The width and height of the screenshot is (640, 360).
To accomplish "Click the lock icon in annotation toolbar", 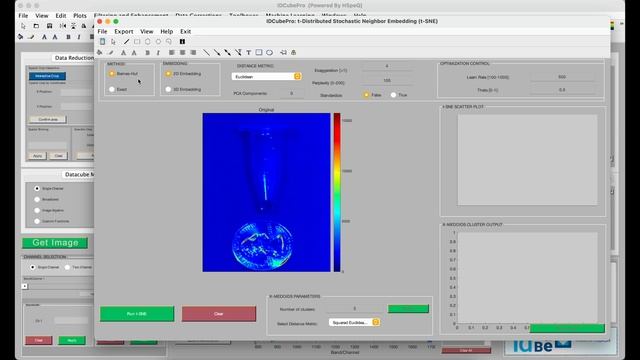I will tap(293, 53).
